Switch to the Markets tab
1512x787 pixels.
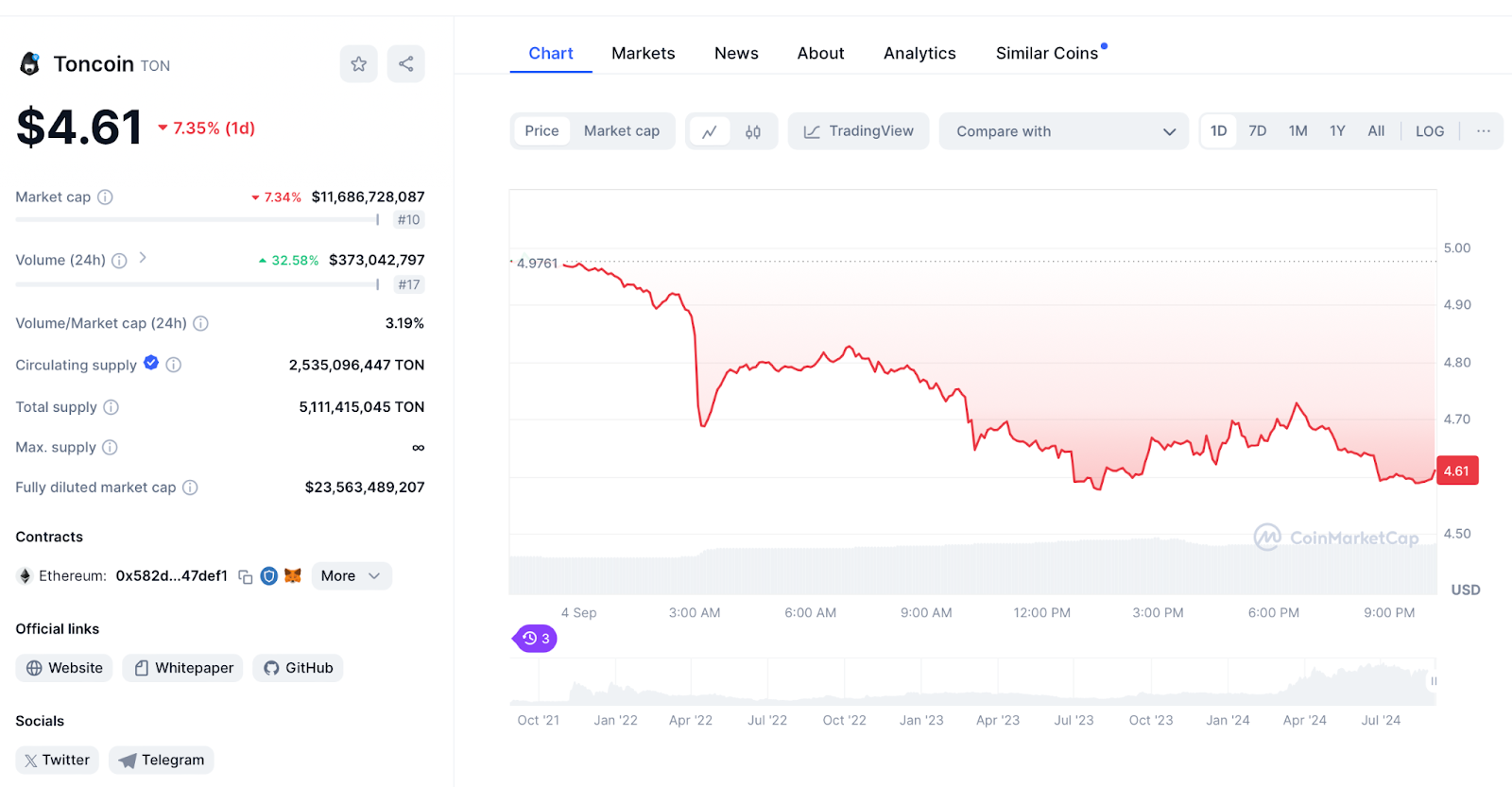(x=643, y=54)
